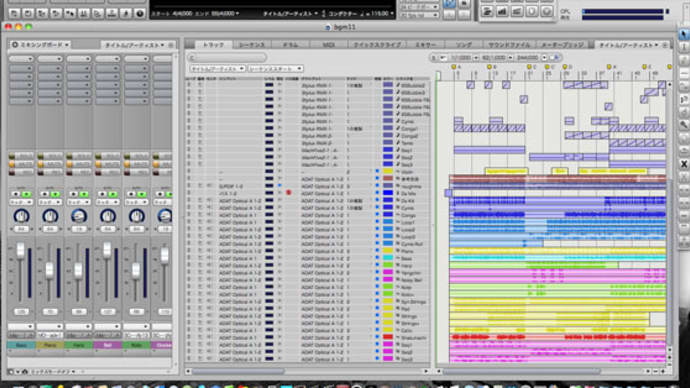Click the first icon in the top-left toolbar
Screen dimensions: 690x388
pyautogui.click(x=14, y=14)
